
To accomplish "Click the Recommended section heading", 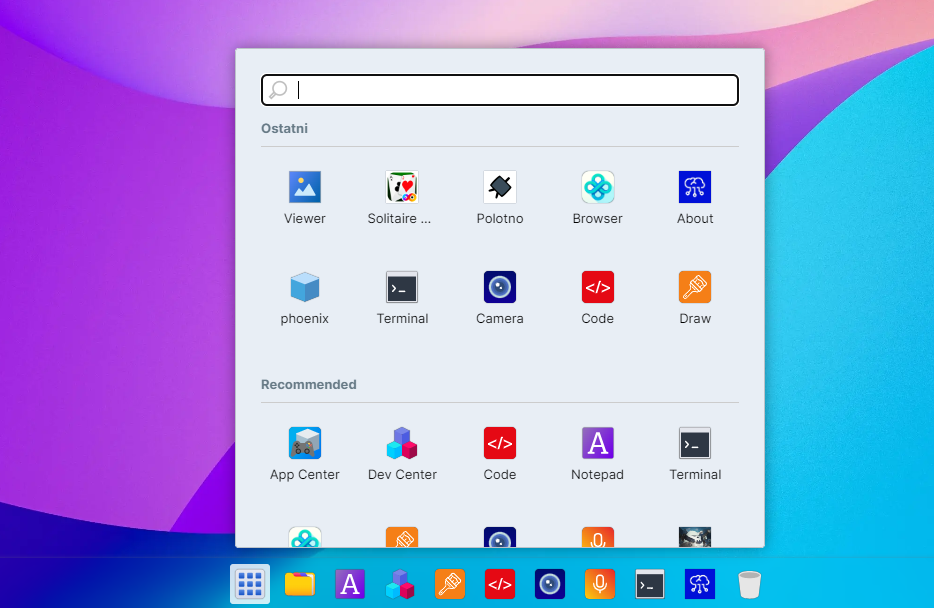I will (309, 385).
